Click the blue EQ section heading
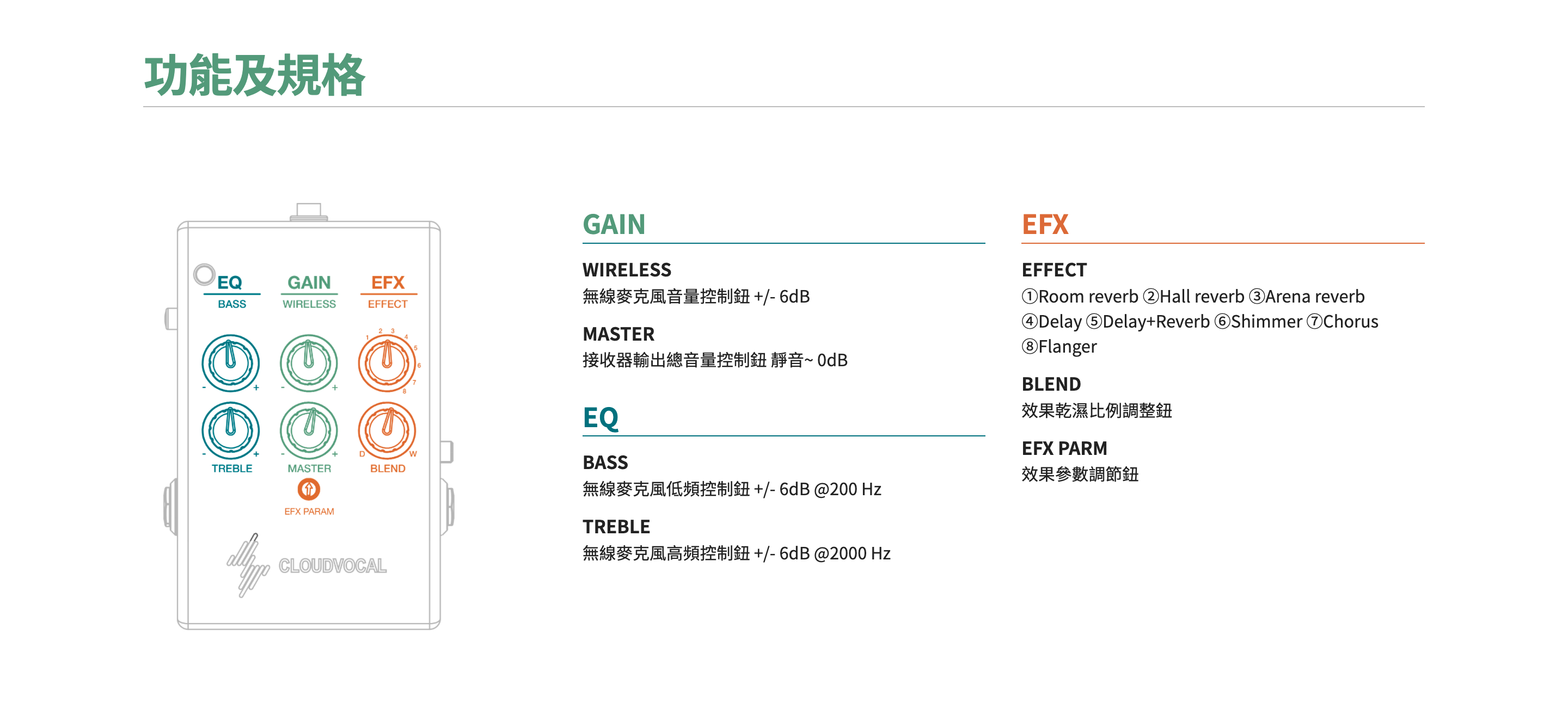 pos(600,417)
